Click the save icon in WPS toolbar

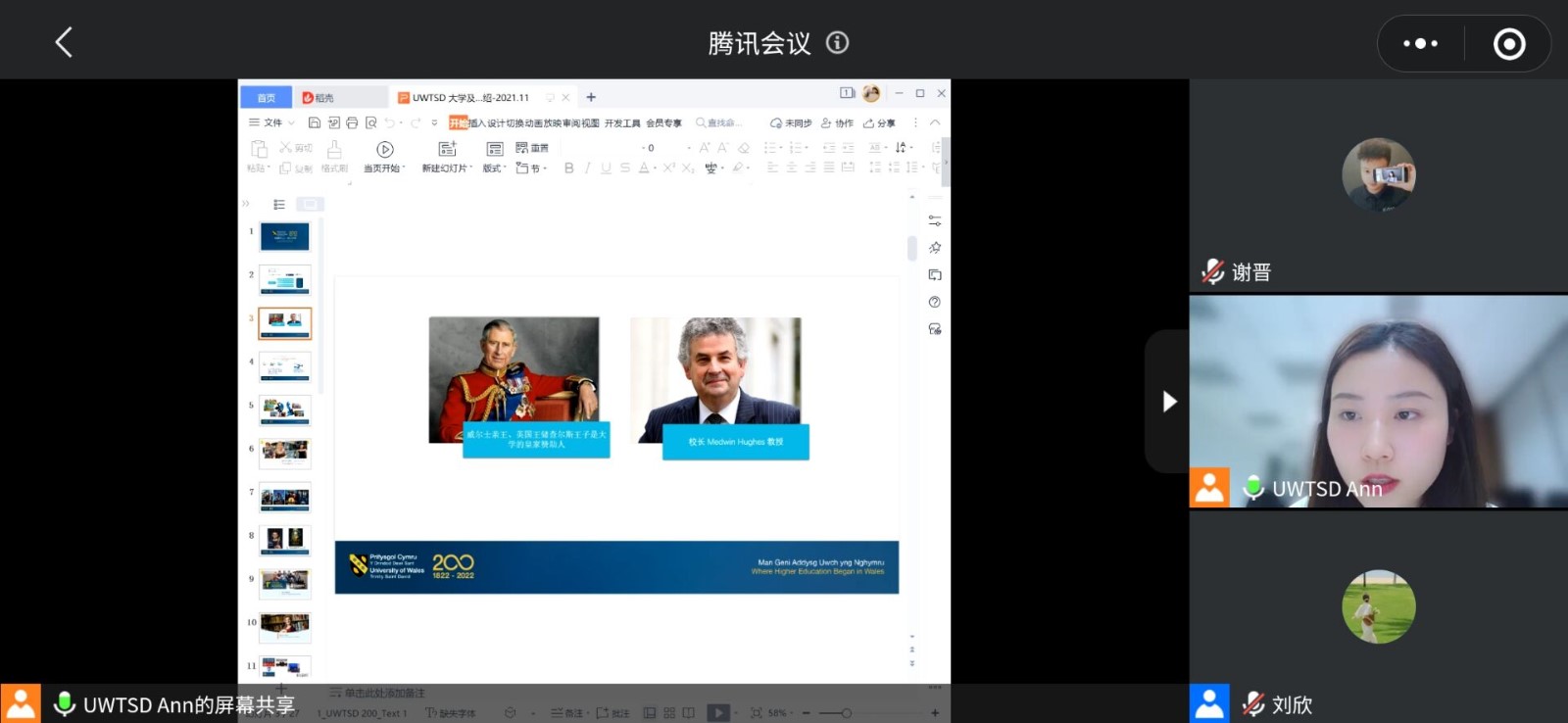click(315, 122)
